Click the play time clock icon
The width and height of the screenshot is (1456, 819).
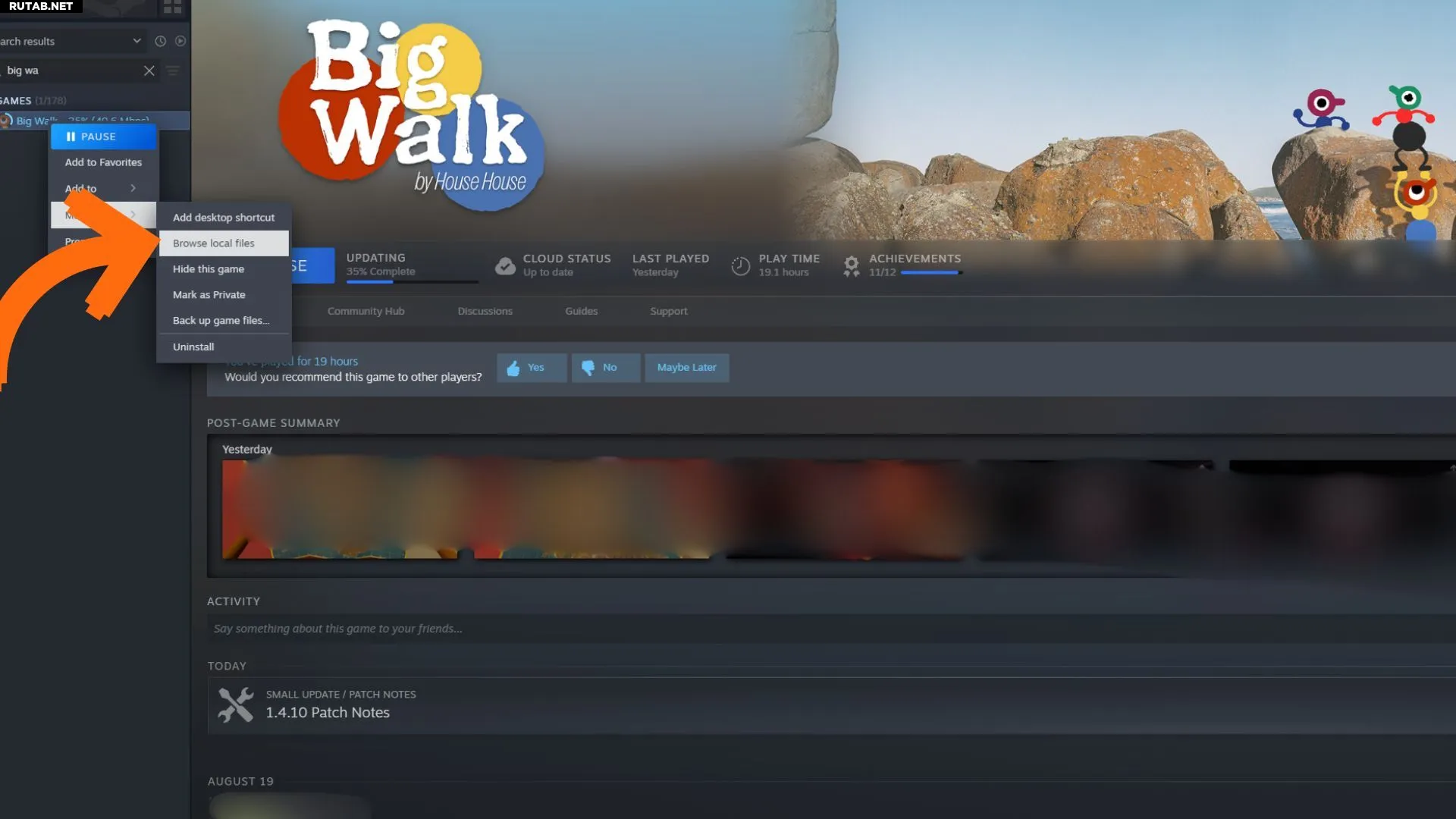click(x=740, y=265)
